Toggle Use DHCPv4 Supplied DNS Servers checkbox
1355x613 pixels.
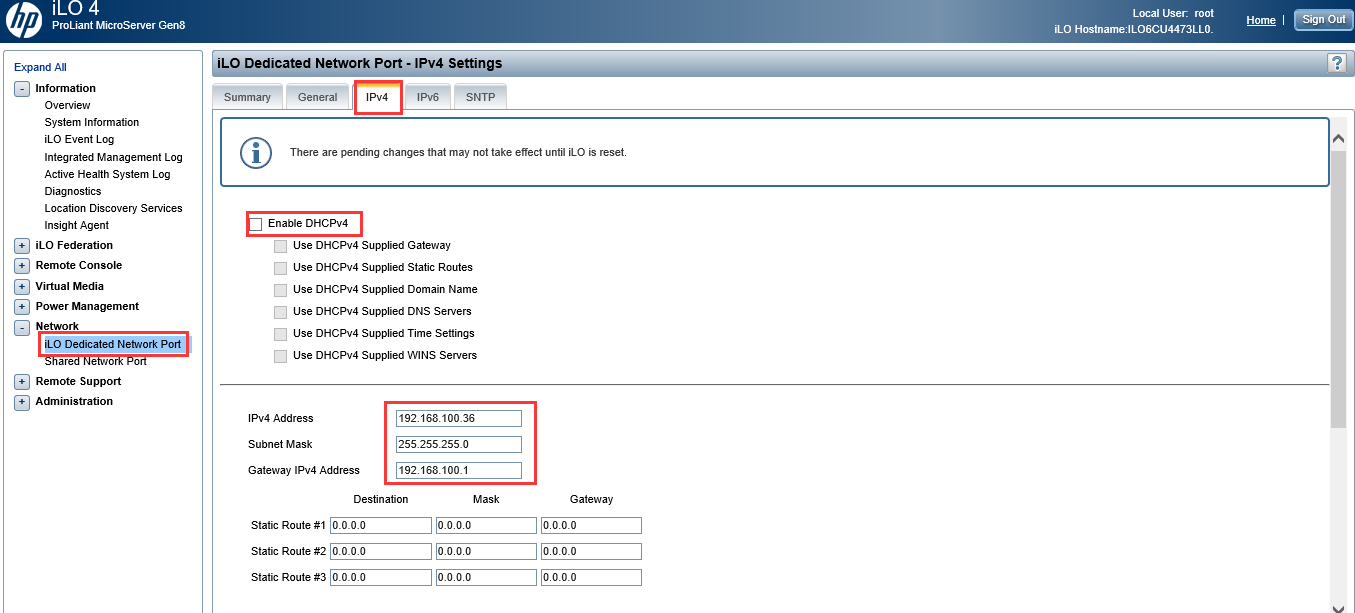[280, 312]
